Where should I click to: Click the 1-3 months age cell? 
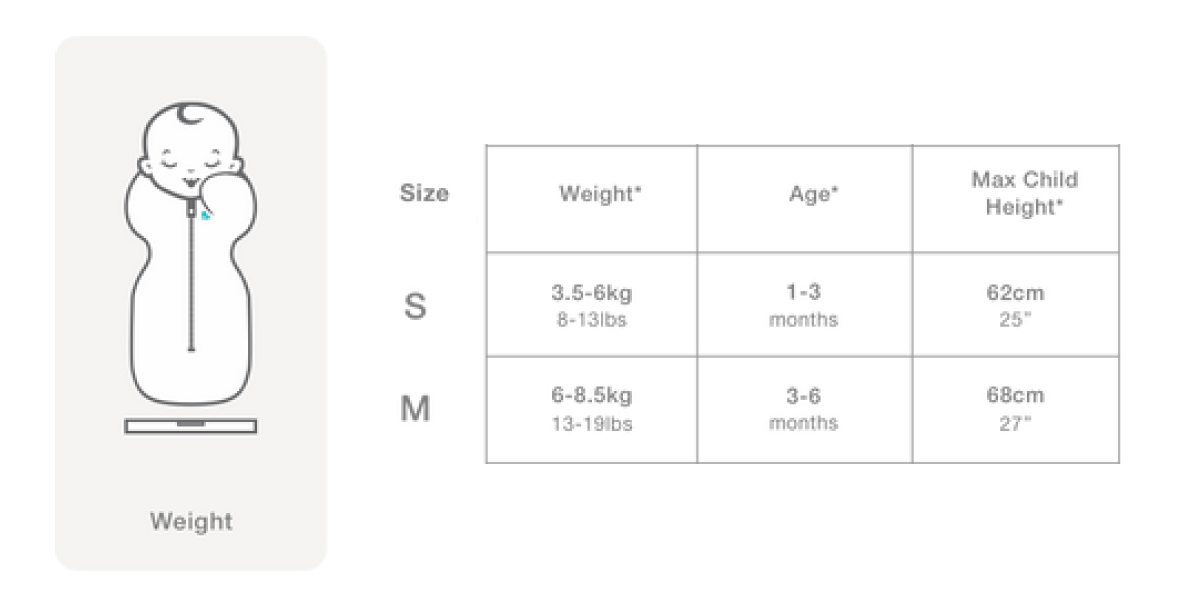[x=804, y=305]
